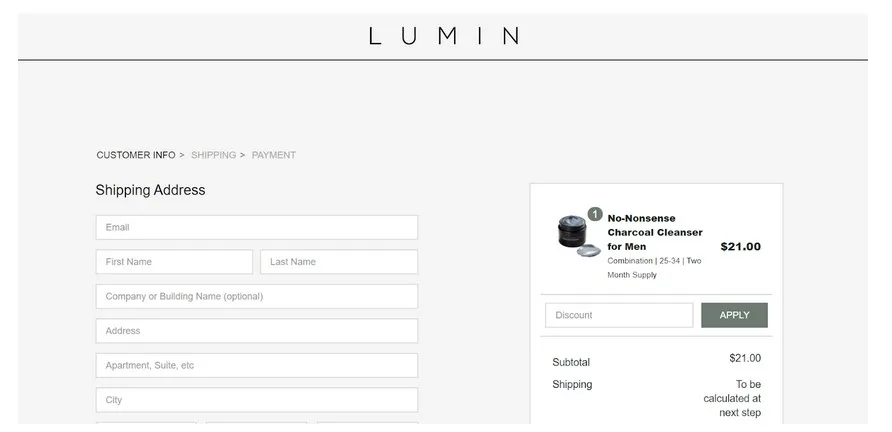Focus the Address input field
Screen dimensions: 892x432
click(x=256, y=331)
